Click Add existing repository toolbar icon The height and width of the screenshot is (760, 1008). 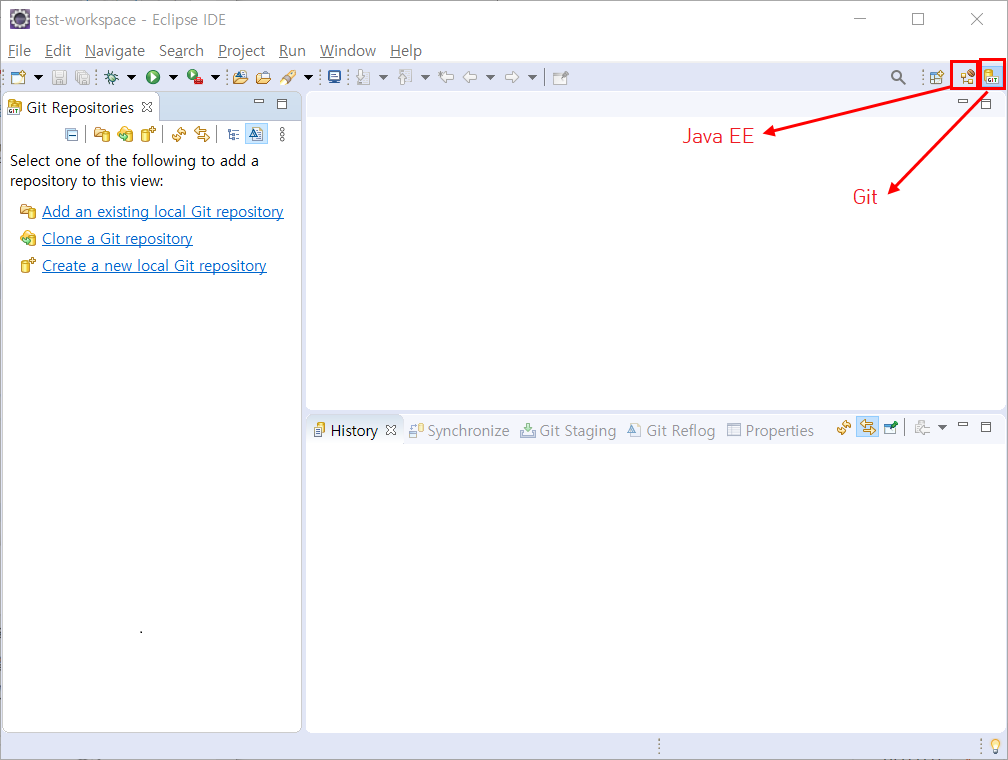[102, 134]
